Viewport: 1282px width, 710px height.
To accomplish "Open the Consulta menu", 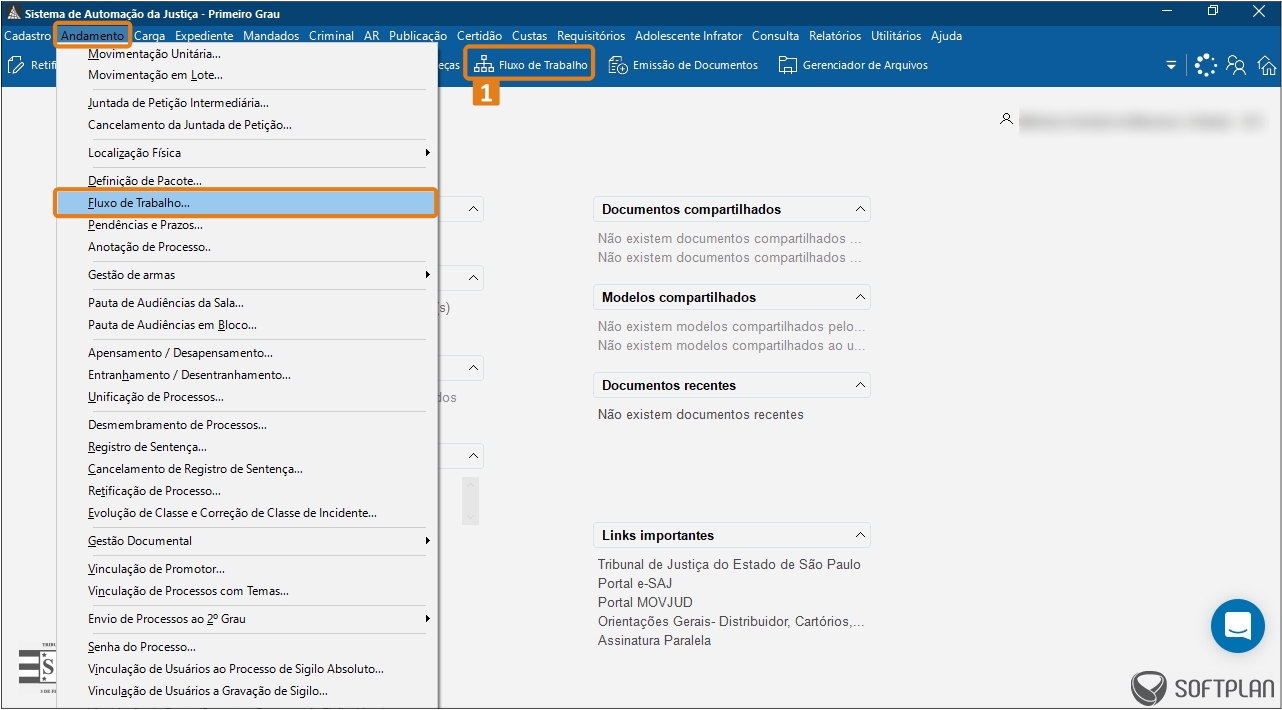I will [776, 36].
